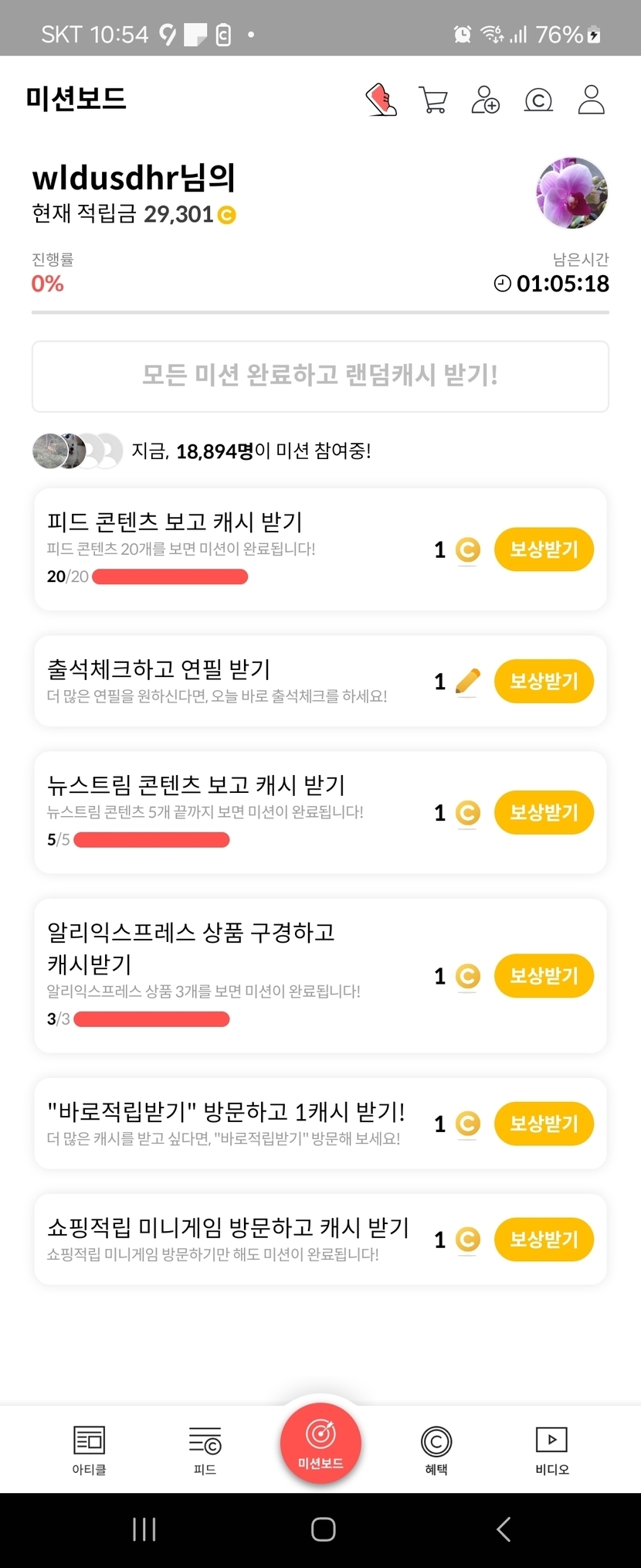The height and width of the screenshot is (1568, 641).
Task: Tap the coin icon for feed content mission
Action: pos(467,549)
